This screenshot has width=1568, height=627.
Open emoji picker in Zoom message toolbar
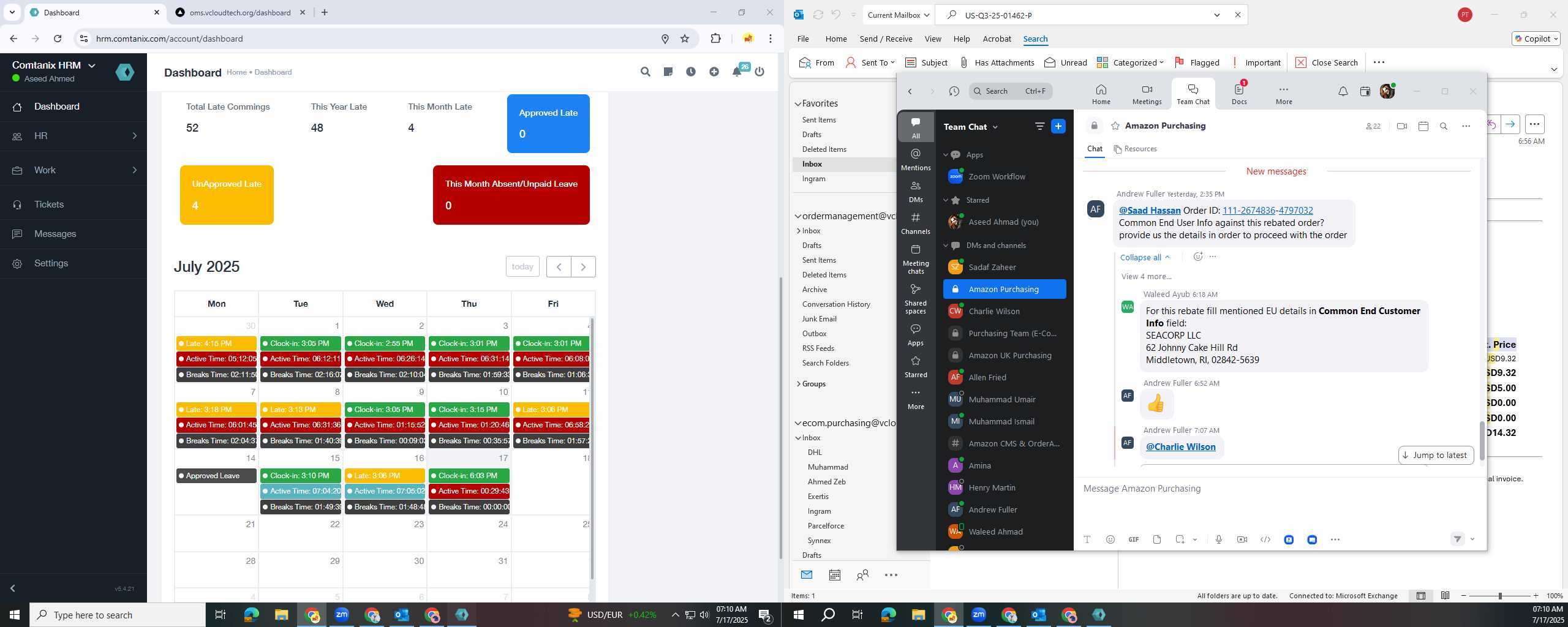coord(1110,539)
